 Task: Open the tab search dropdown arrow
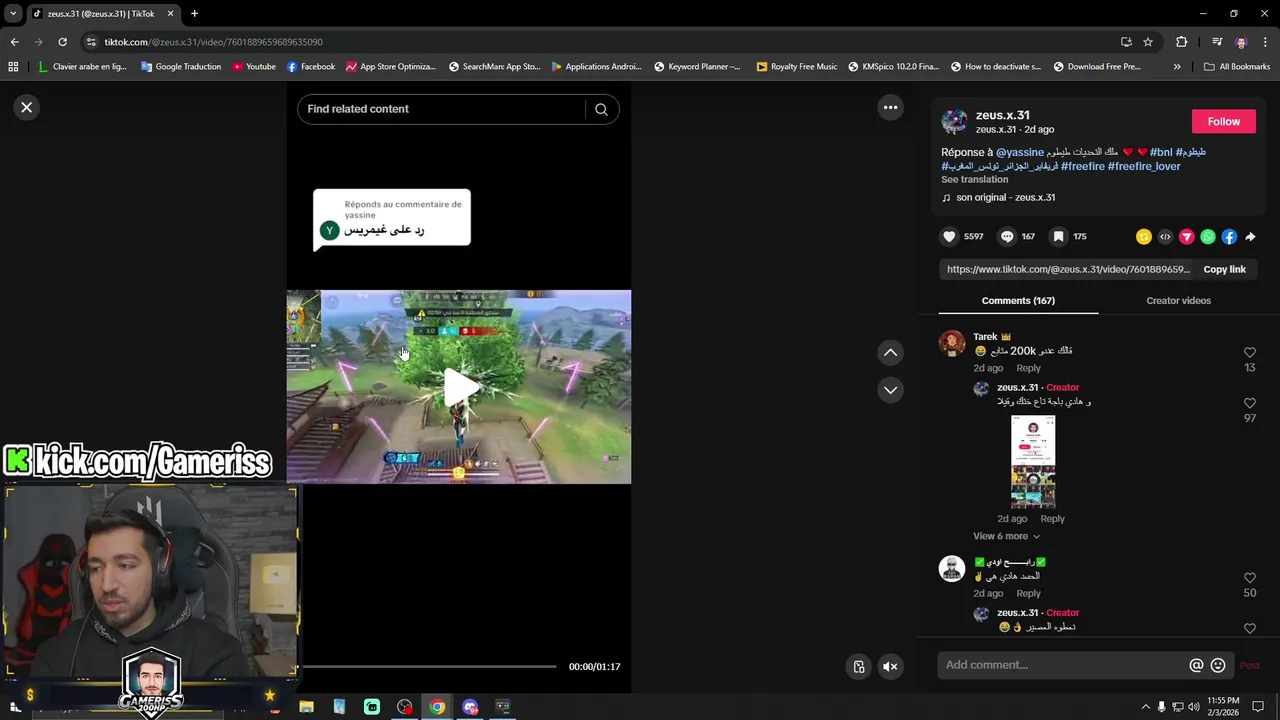(13, 14)
